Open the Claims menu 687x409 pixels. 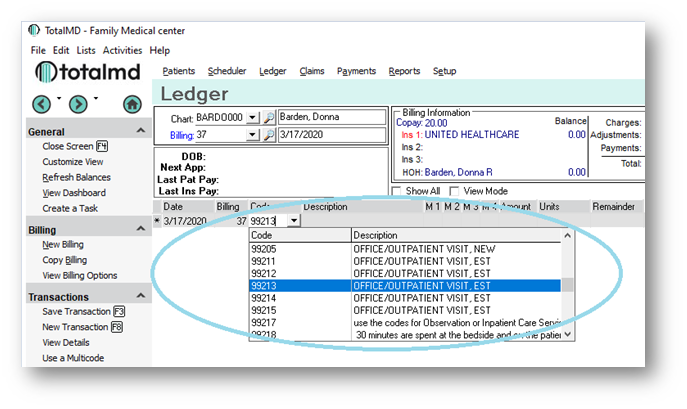[312, 71]
